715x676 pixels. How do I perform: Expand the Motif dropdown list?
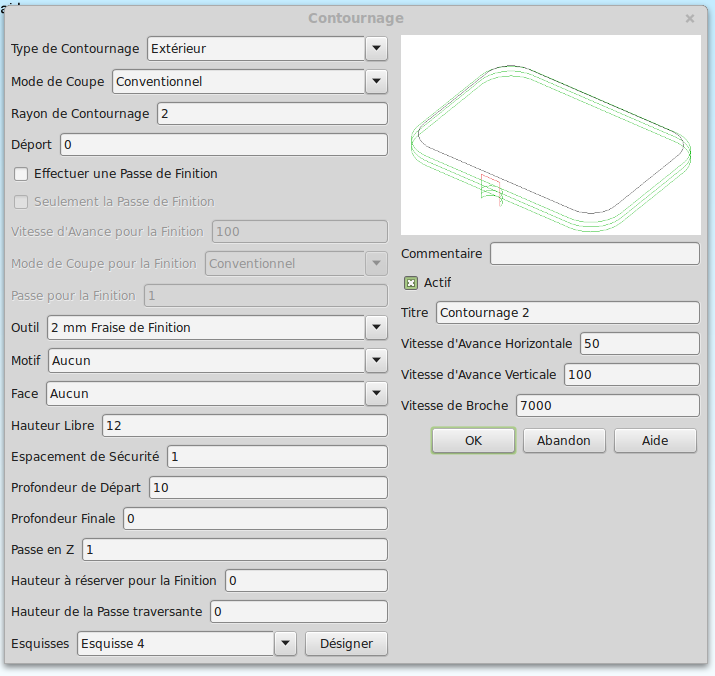pyautogui.click(x=376, y=360)
